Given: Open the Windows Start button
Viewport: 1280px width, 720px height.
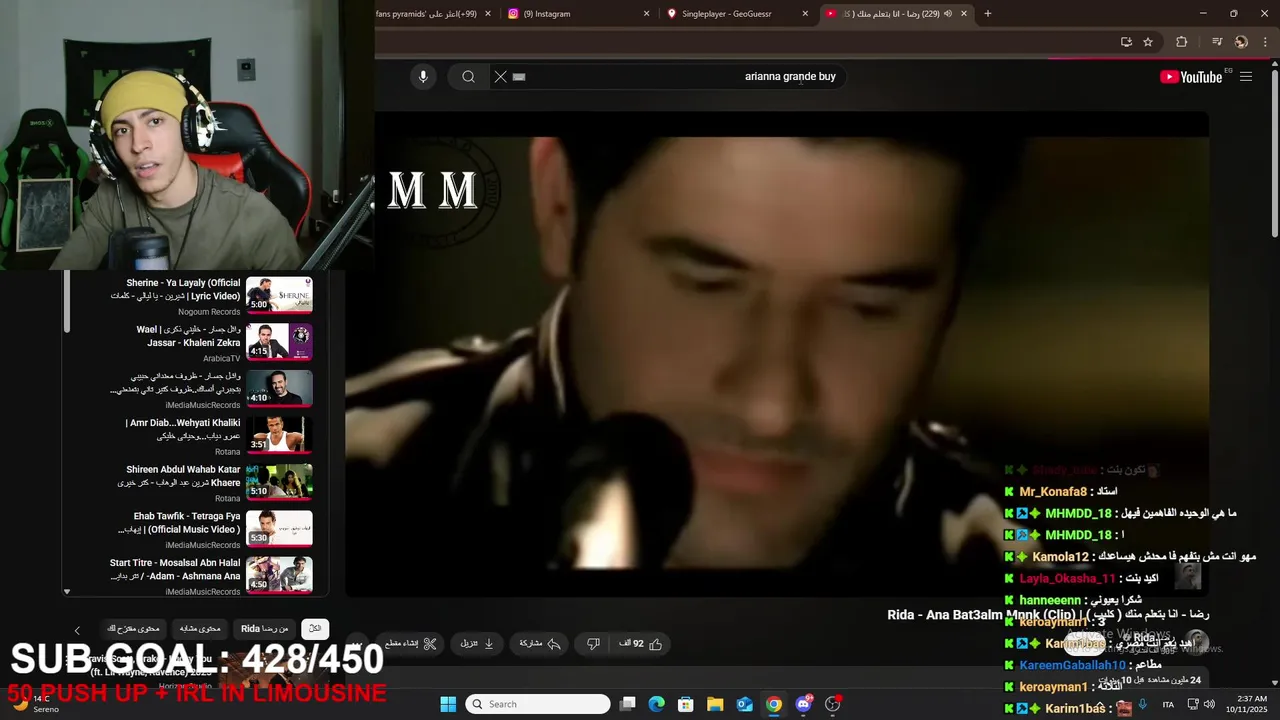Looking at the screenshot, I should [x=448, y=704].
